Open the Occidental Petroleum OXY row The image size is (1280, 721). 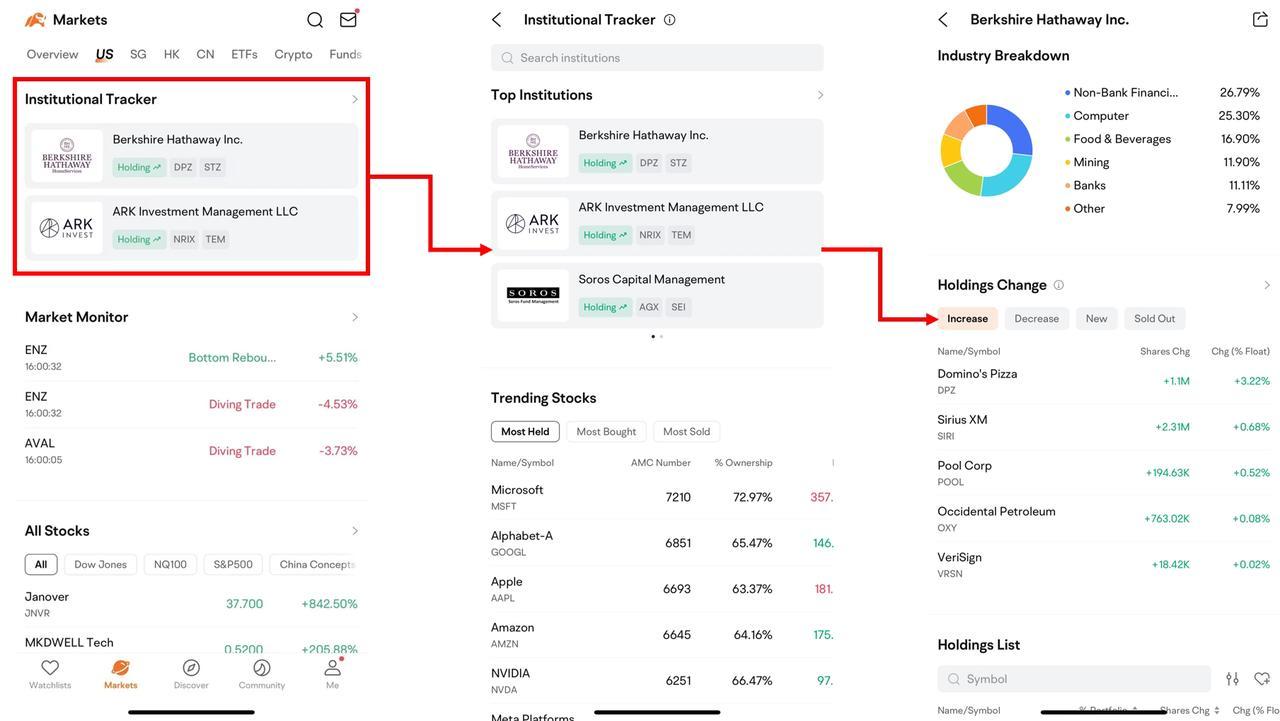(x=1104, y=519)
